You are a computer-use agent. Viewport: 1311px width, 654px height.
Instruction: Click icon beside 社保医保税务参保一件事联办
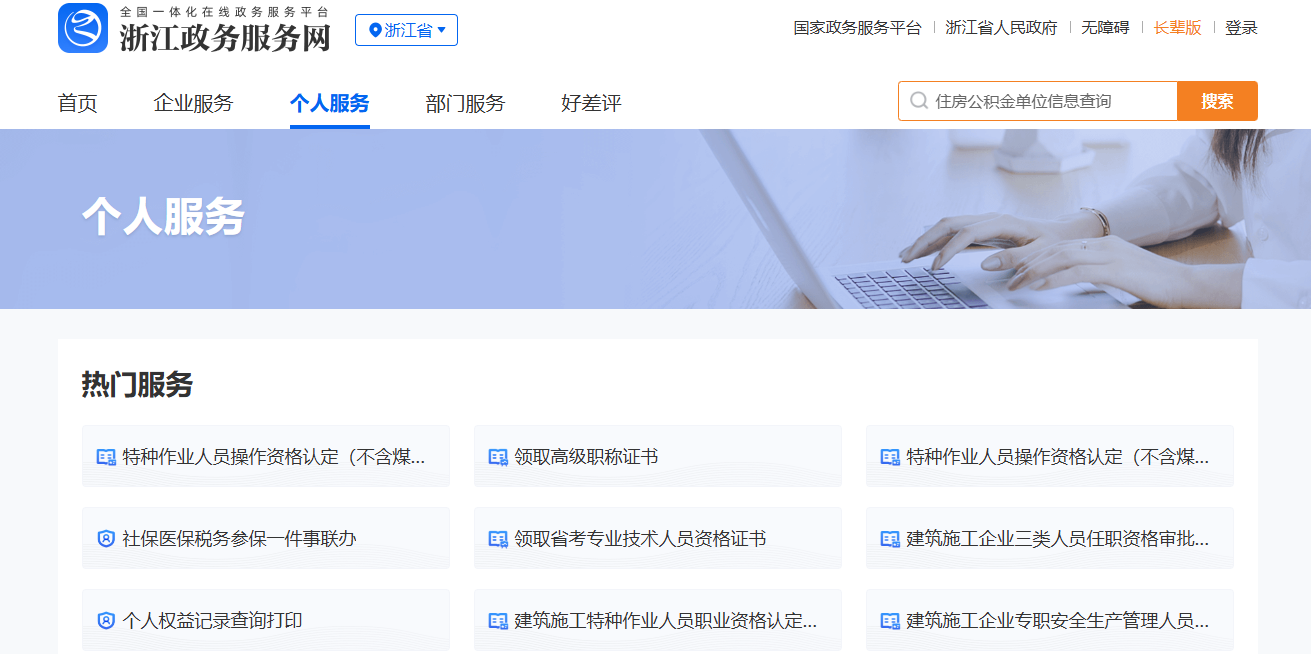click(106, 539)
